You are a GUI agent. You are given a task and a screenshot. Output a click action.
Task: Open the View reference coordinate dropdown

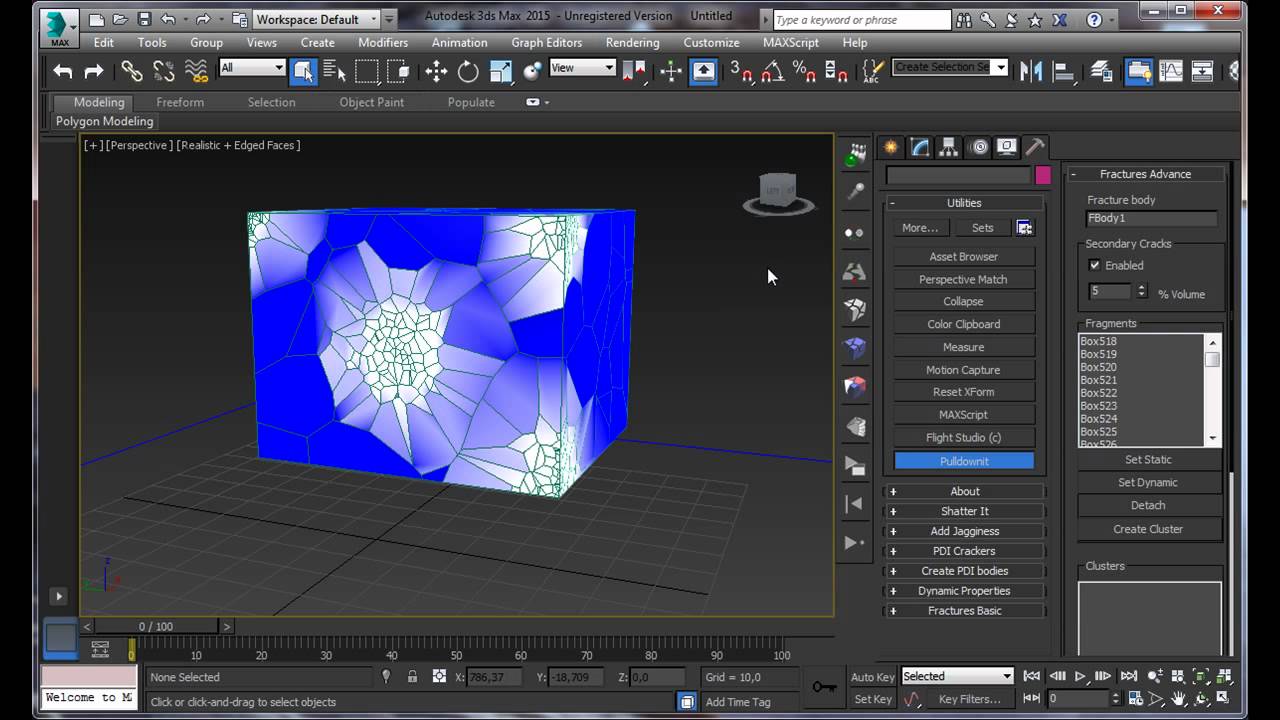[x=582, y=68]
